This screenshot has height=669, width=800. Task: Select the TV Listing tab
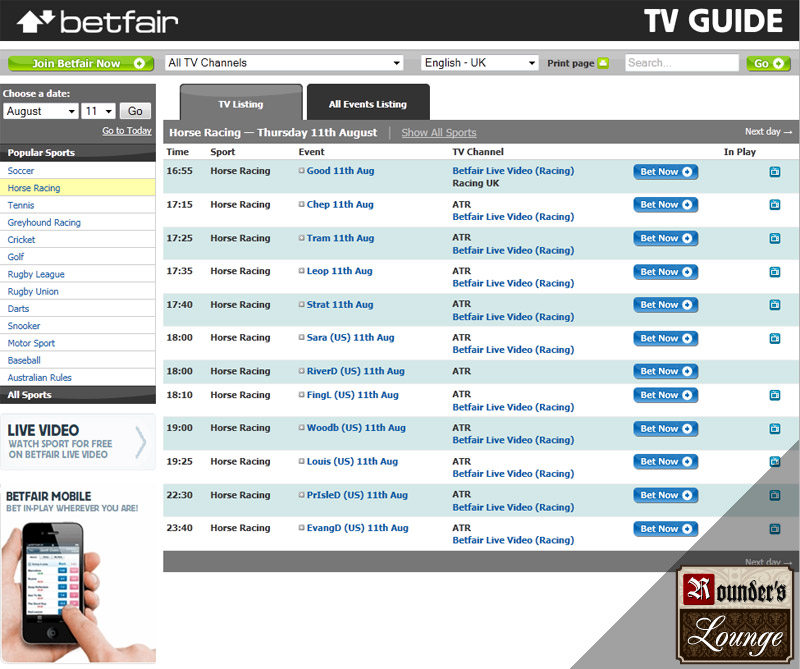241,104
